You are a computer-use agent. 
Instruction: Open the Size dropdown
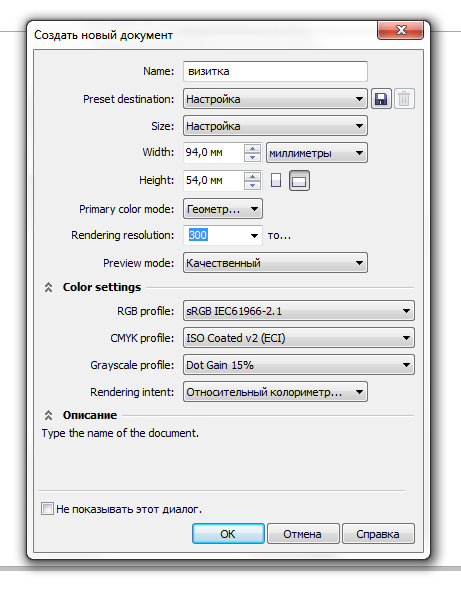[275, 126]
